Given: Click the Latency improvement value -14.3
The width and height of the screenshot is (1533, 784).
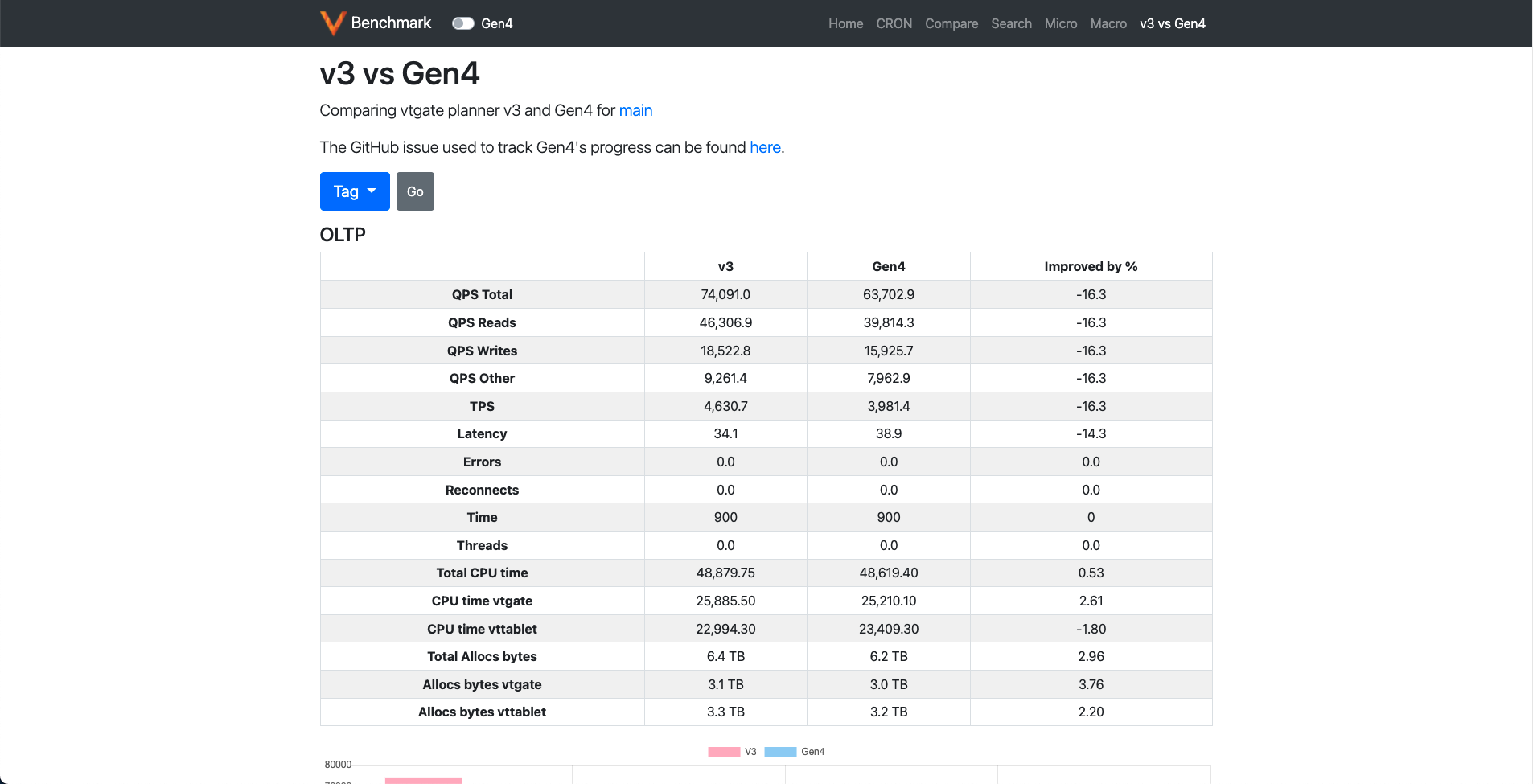Looking at the screenshot, I should (x=1091, y=433).
